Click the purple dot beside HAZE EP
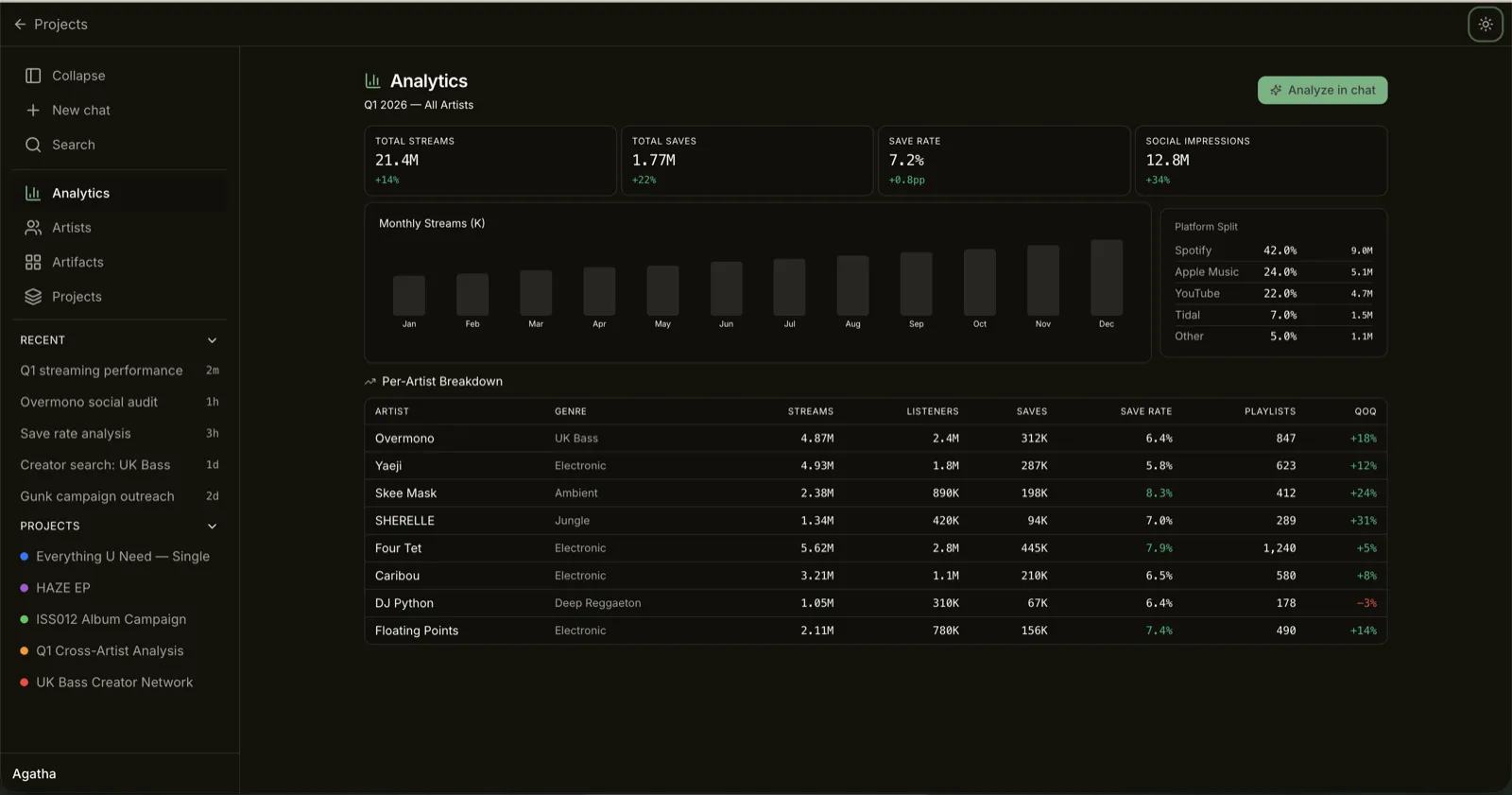This screenshot has height=795, width=1512. click(x=25, y=588)
